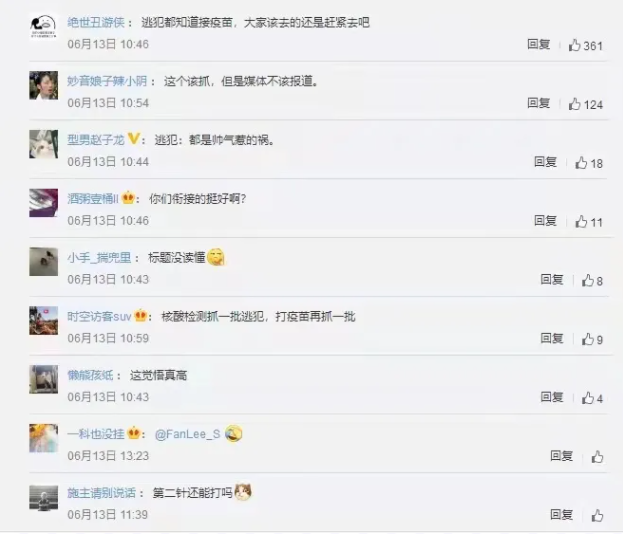The width and height of the screenshot is (623, 534).
Task: Like 施主请别说话's comment
Action: [597, 516]
